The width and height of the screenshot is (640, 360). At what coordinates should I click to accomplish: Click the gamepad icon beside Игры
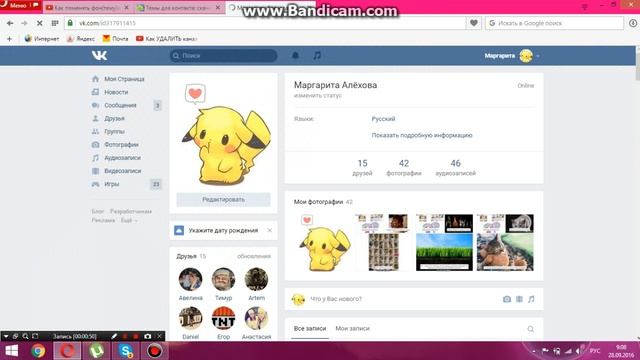(96, 184)
